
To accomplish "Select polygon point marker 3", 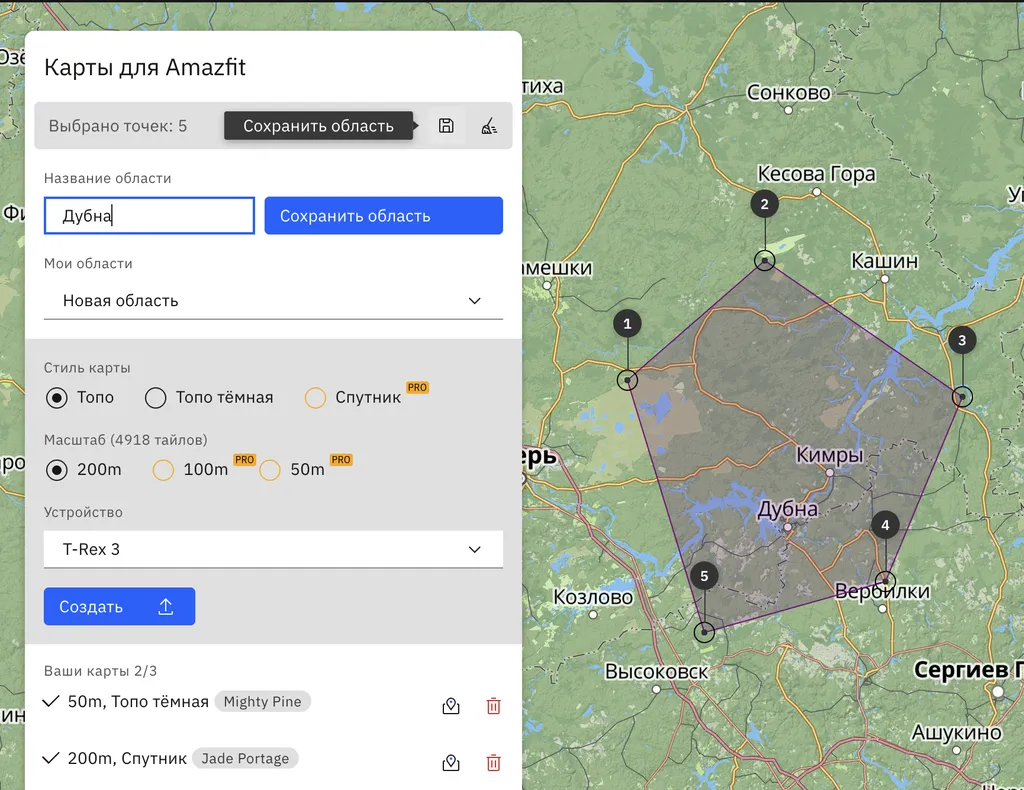I will click(962, 340).
